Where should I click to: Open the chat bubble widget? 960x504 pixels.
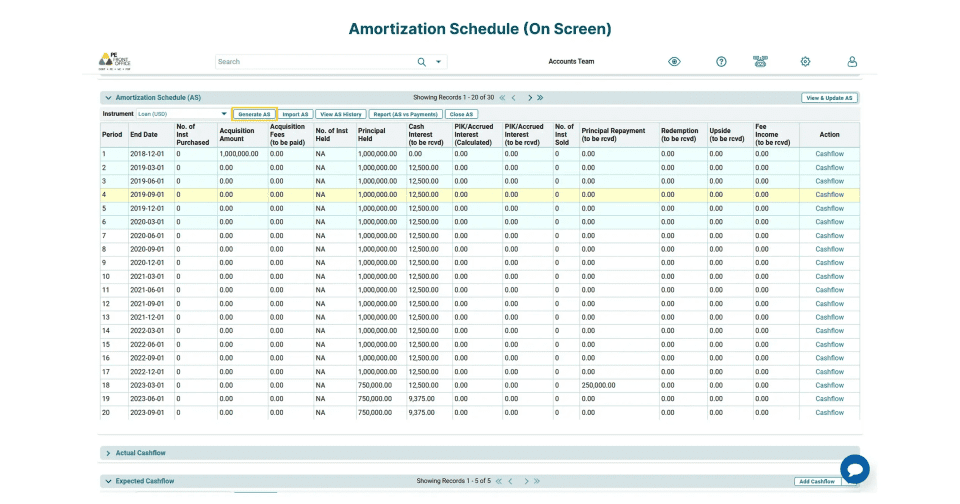[855, 470]
